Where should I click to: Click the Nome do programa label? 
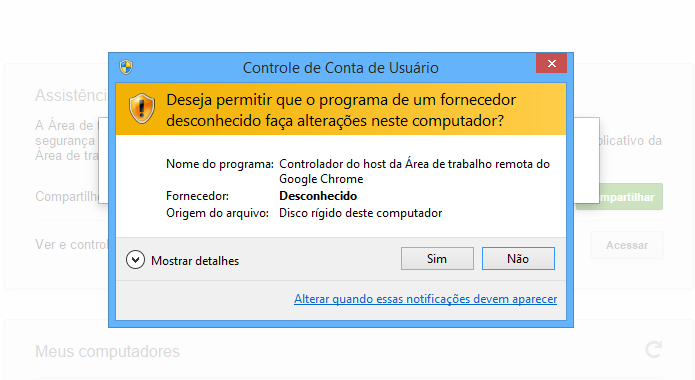click(x=220, y=164)
